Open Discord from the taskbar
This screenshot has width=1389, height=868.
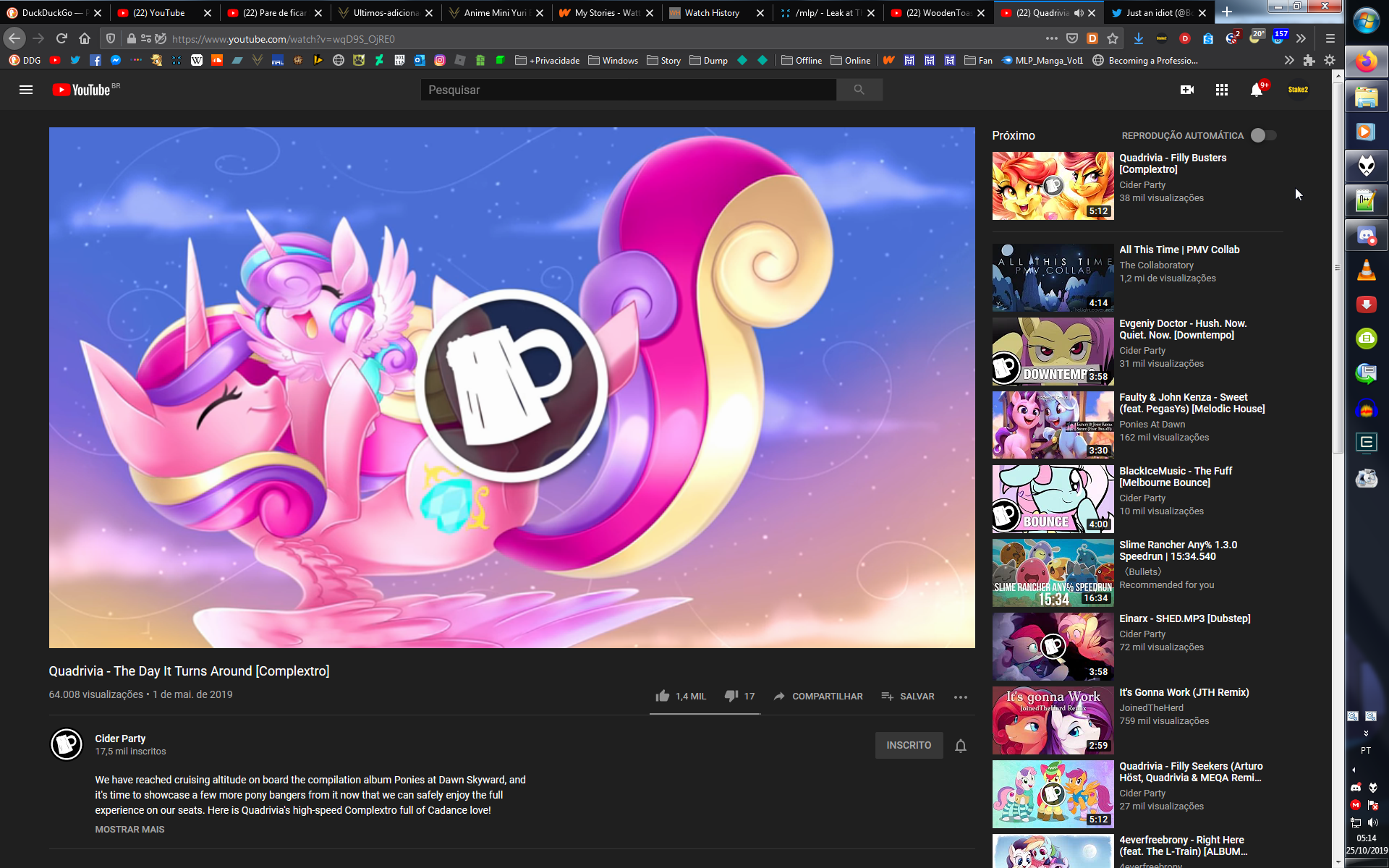[x=1366, y=236]
